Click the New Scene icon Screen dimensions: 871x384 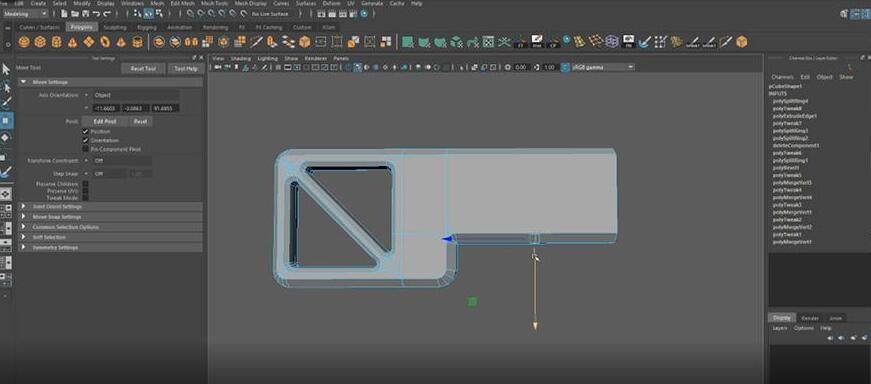[x=64, y=13]
